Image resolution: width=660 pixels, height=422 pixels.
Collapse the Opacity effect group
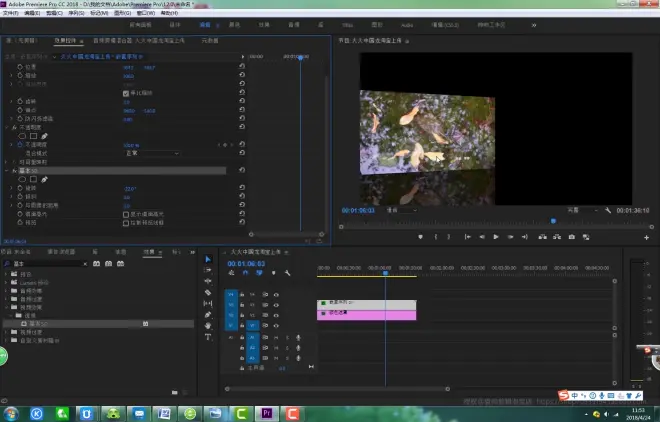coord(7,127)
